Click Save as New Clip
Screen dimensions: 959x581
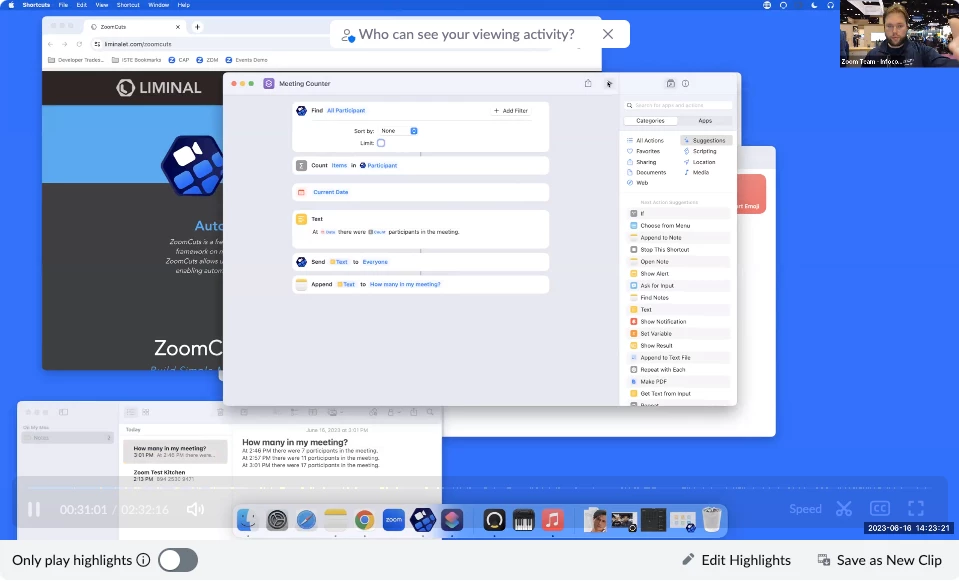click(879, 560)
